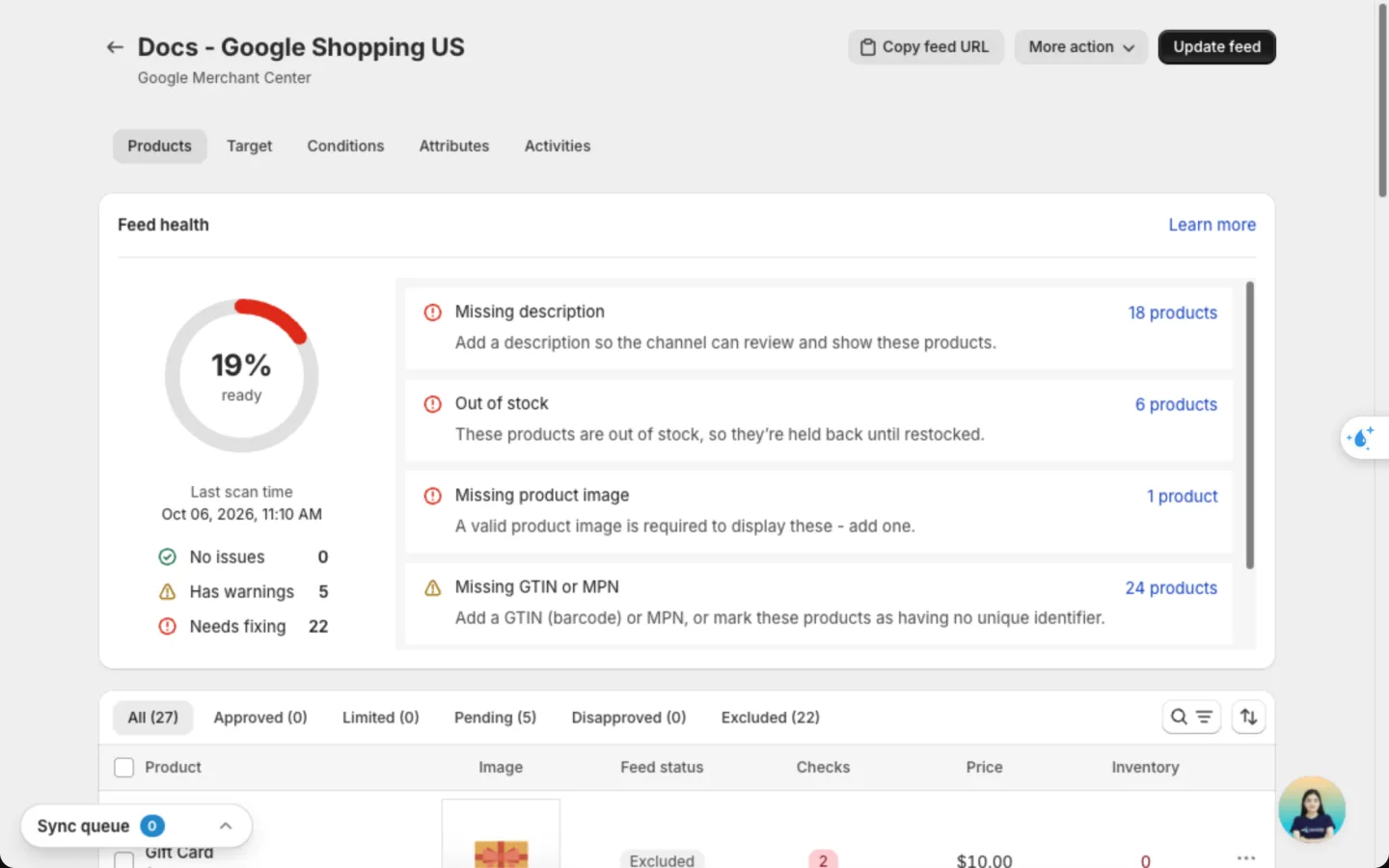
Task: Click the Needs fixing red alert icon
Action: coord(167,627)
